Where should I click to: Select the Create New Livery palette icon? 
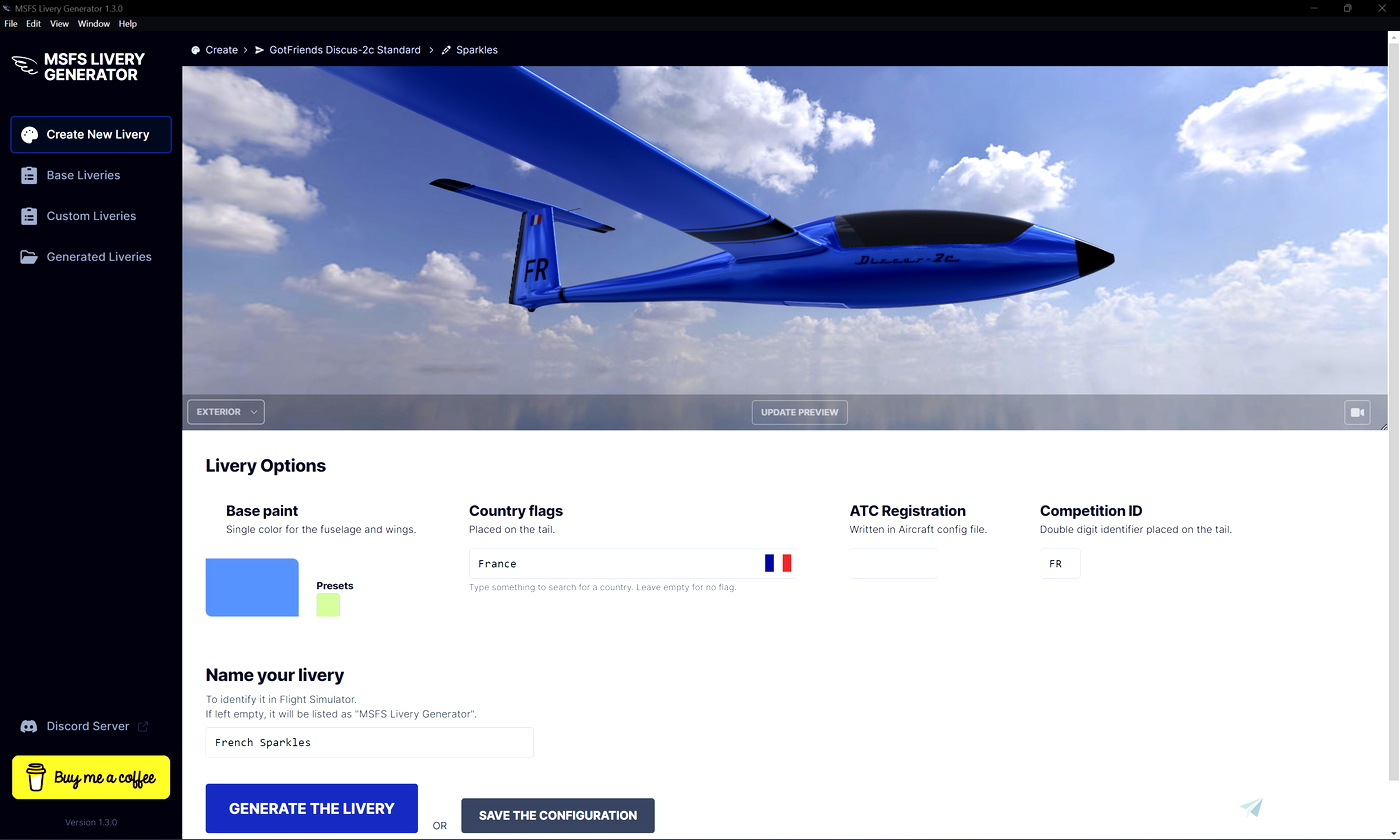[x=30, y=134]
